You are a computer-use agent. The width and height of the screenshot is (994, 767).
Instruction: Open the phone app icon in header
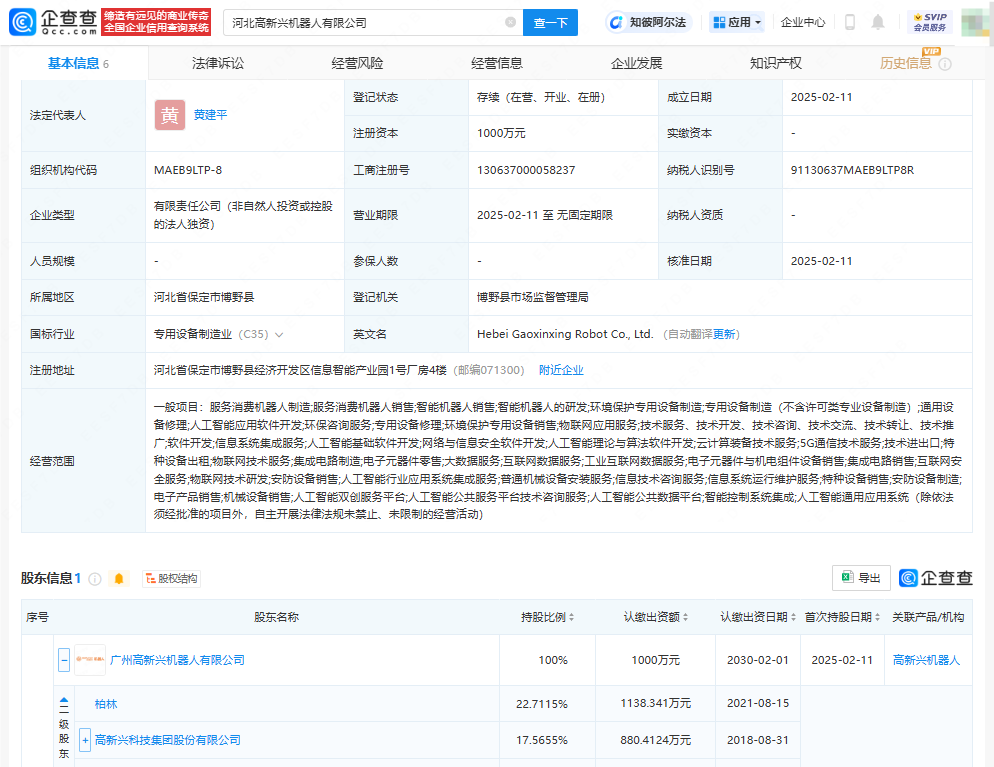[850, 22]
